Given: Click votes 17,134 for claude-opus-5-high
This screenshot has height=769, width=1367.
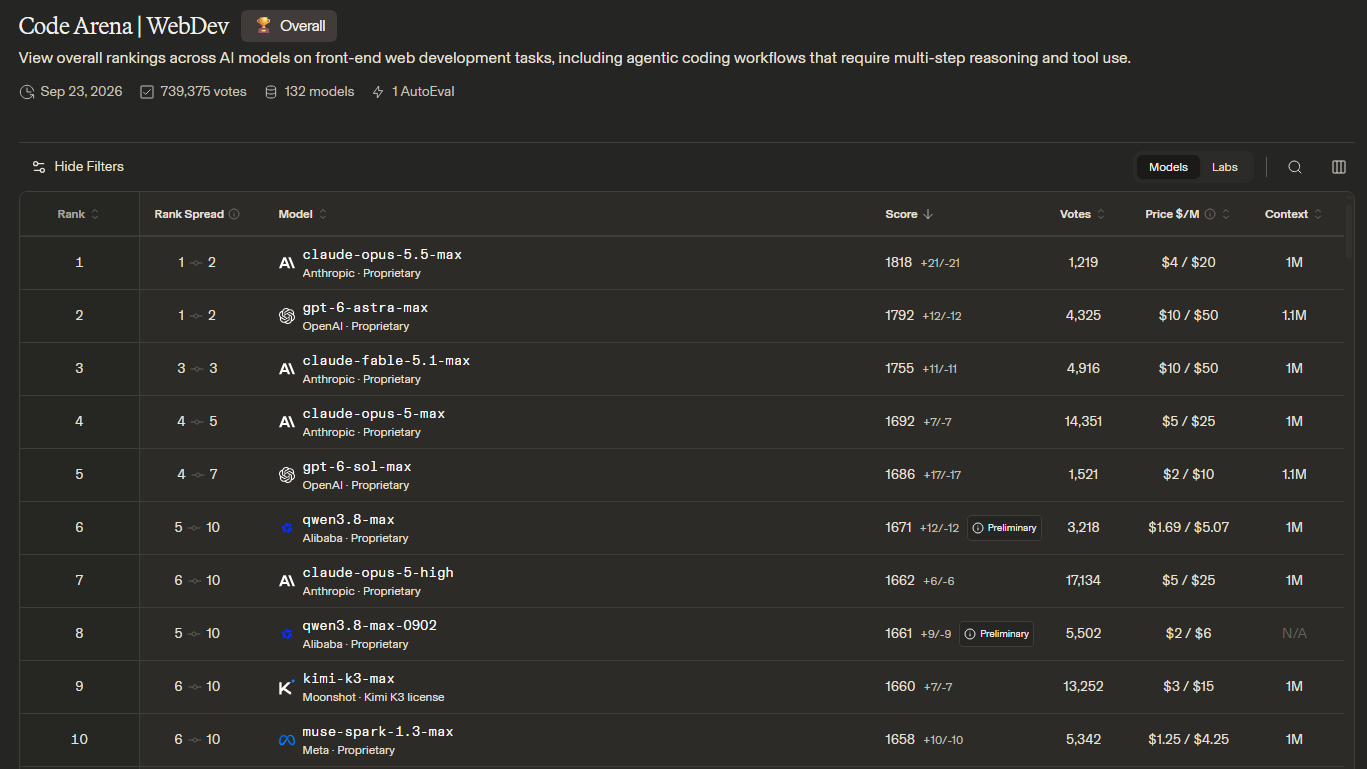Looking at the screenshot, I should pyautogui.click(x=1083, y=581).
